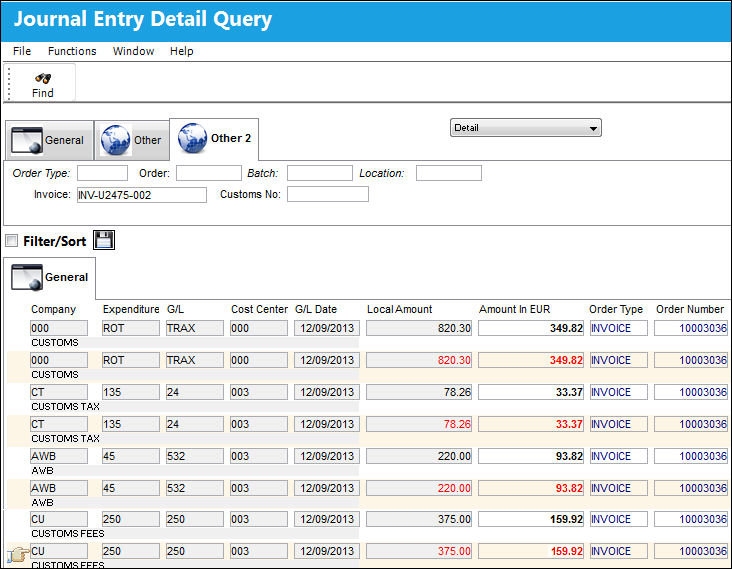
Task: Click the window icon on lower General tab
Action: click(x=27, y=277)
